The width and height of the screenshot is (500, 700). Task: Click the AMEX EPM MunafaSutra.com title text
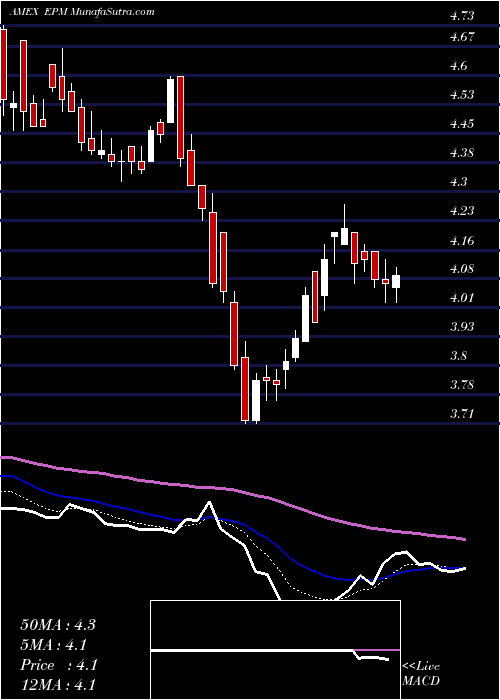pos(83,12)
